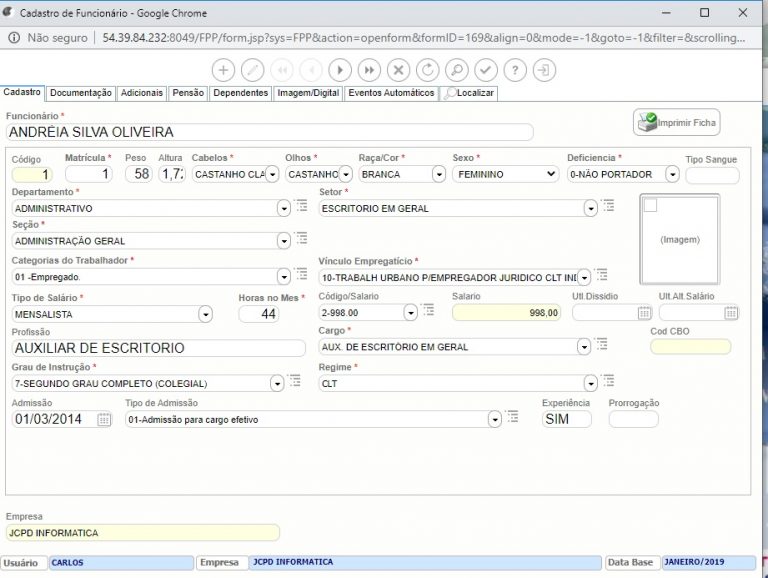Click the help question mark icon

pos(514,70)
